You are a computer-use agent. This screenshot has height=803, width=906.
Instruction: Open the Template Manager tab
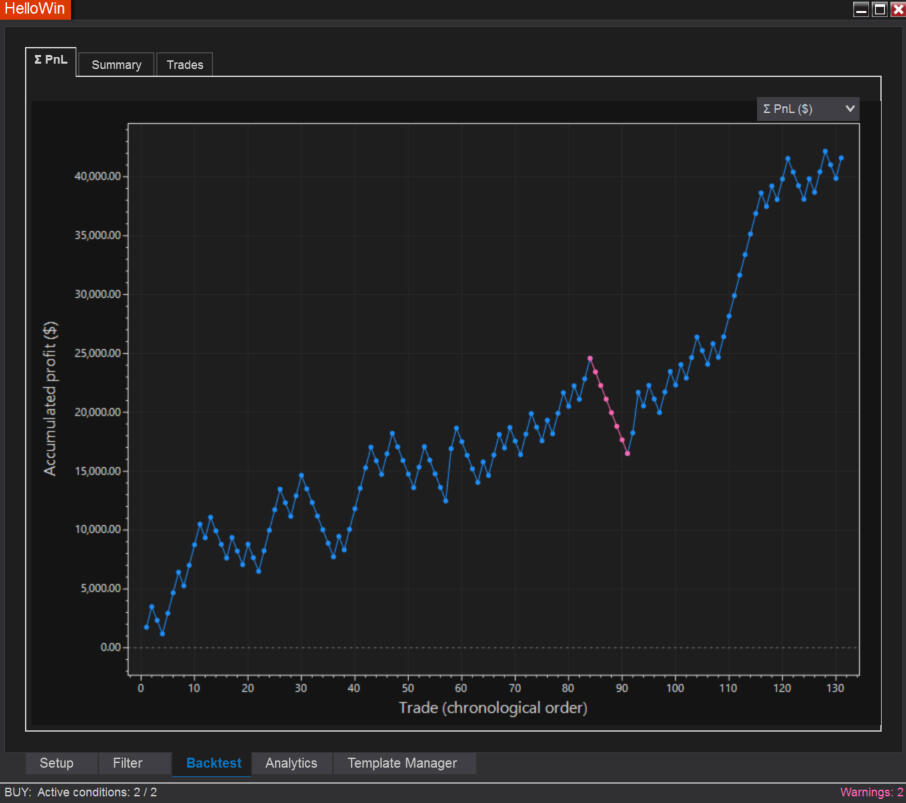pyautogui.click(x=402, y=763)
